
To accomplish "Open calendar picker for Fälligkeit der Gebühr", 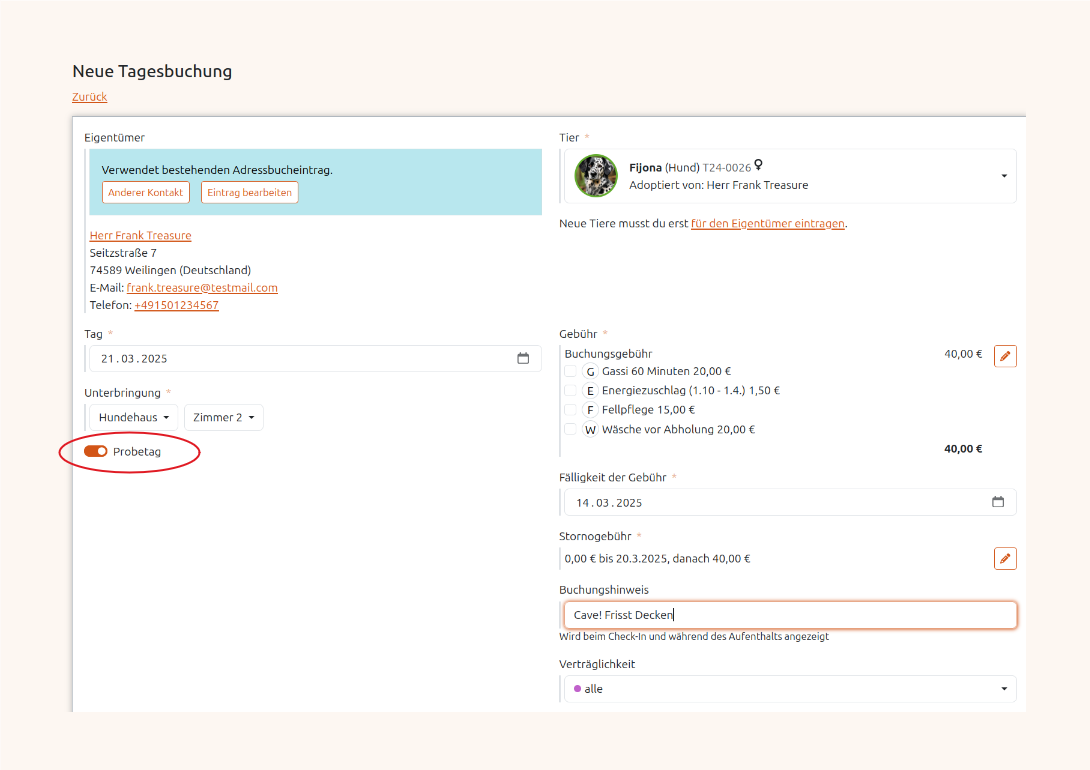I will coord(997,502).
